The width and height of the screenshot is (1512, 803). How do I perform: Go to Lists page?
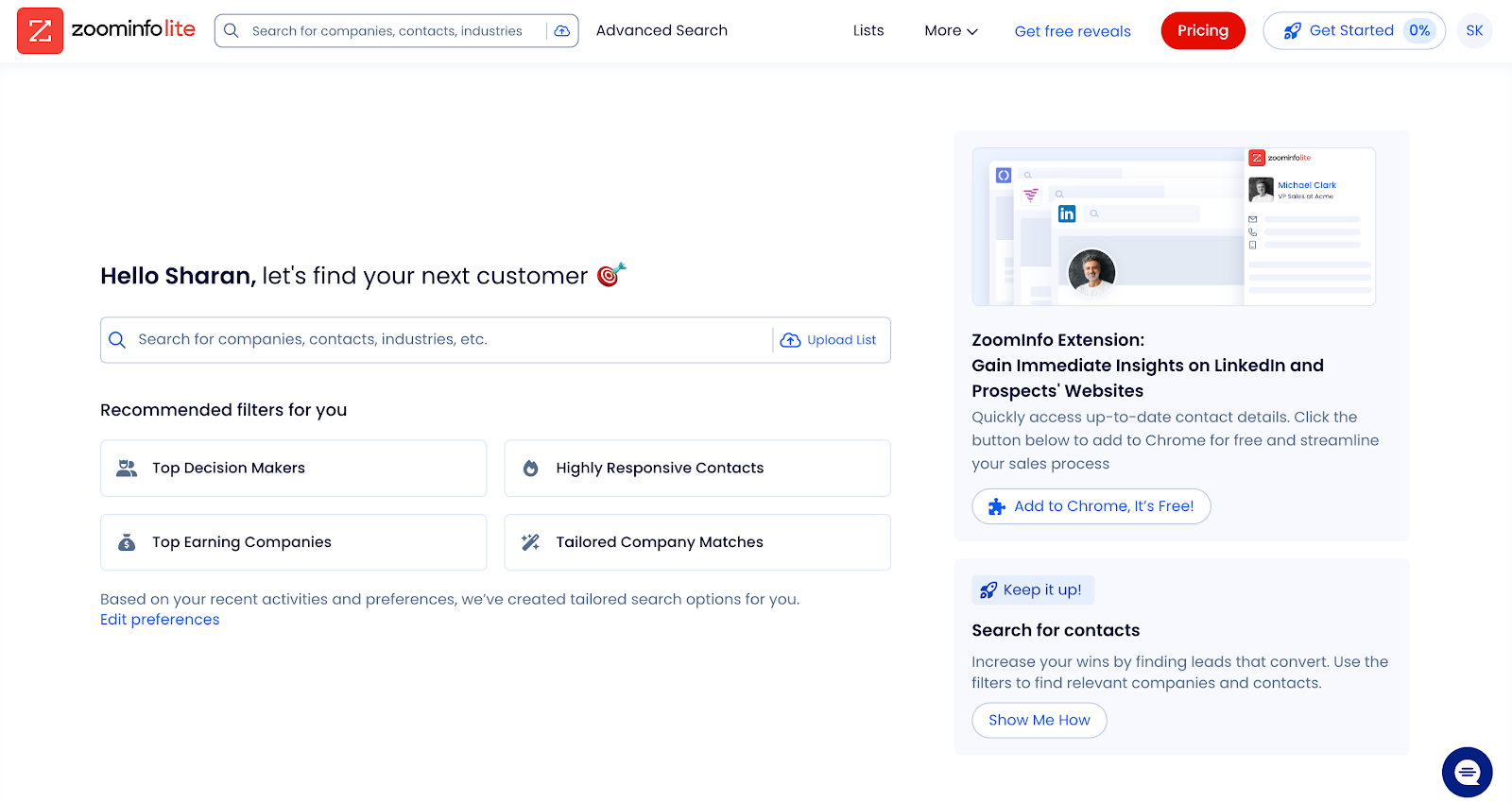coord(868,30)
